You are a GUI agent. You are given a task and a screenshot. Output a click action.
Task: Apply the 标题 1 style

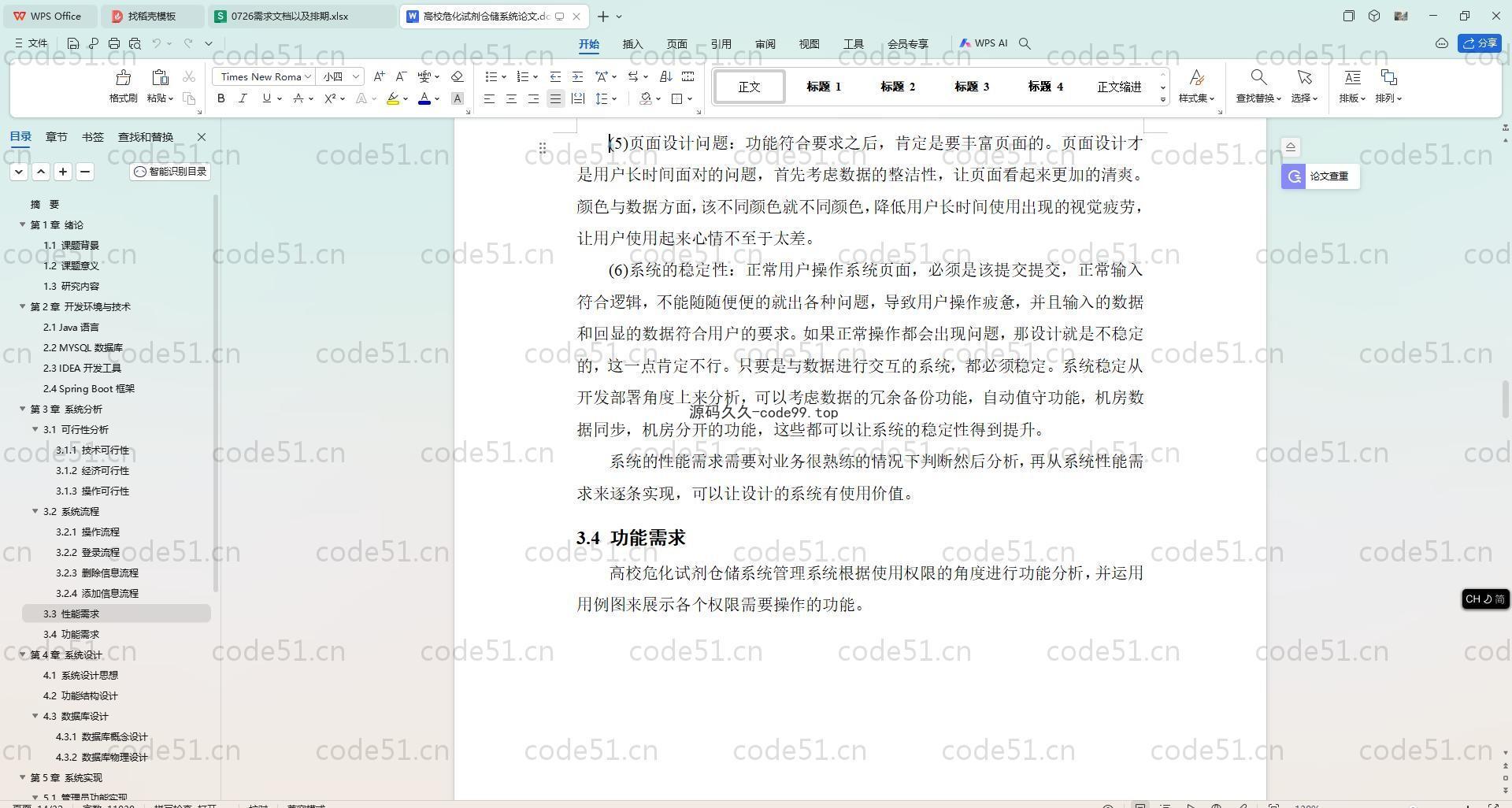click(x=824, y=87)
